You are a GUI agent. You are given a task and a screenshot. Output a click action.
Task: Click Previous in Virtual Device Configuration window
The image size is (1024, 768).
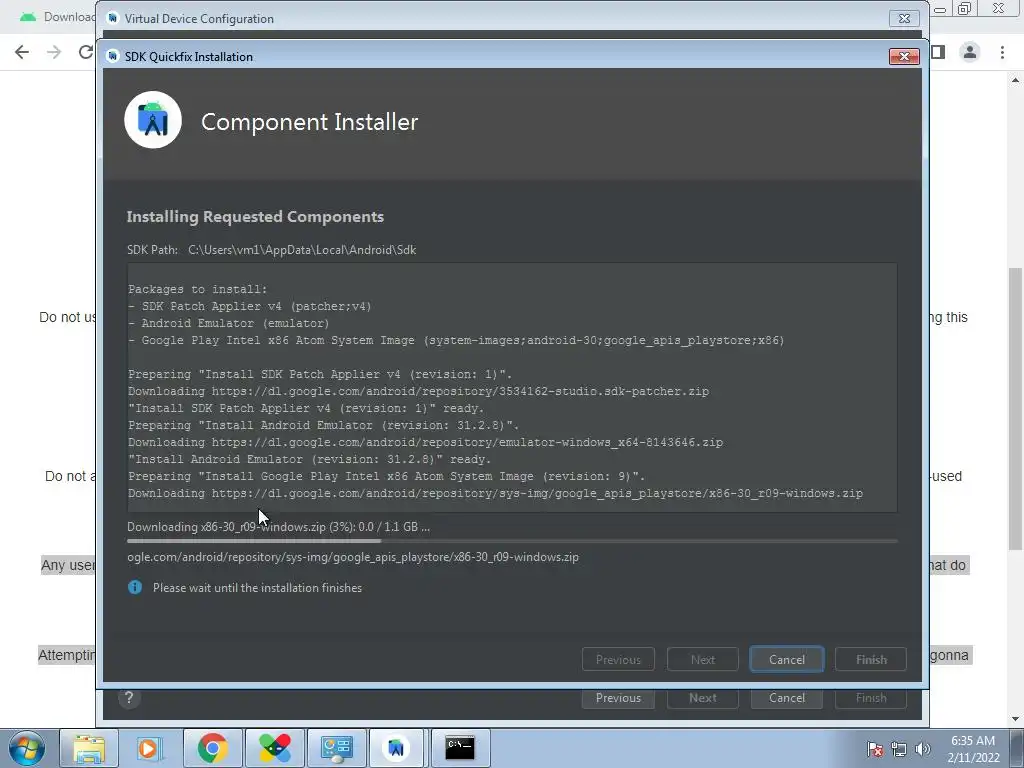click(618, 697)
